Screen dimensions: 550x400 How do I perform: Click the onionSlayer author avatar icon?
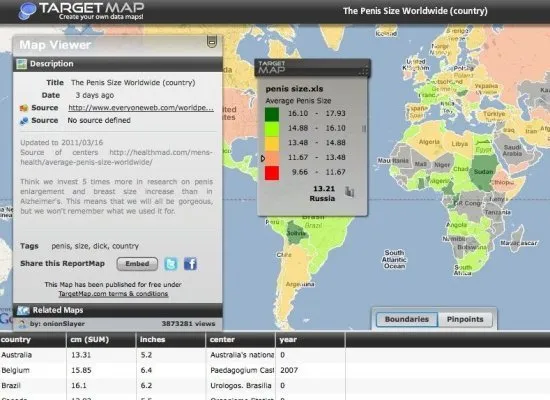click(22, 324)
